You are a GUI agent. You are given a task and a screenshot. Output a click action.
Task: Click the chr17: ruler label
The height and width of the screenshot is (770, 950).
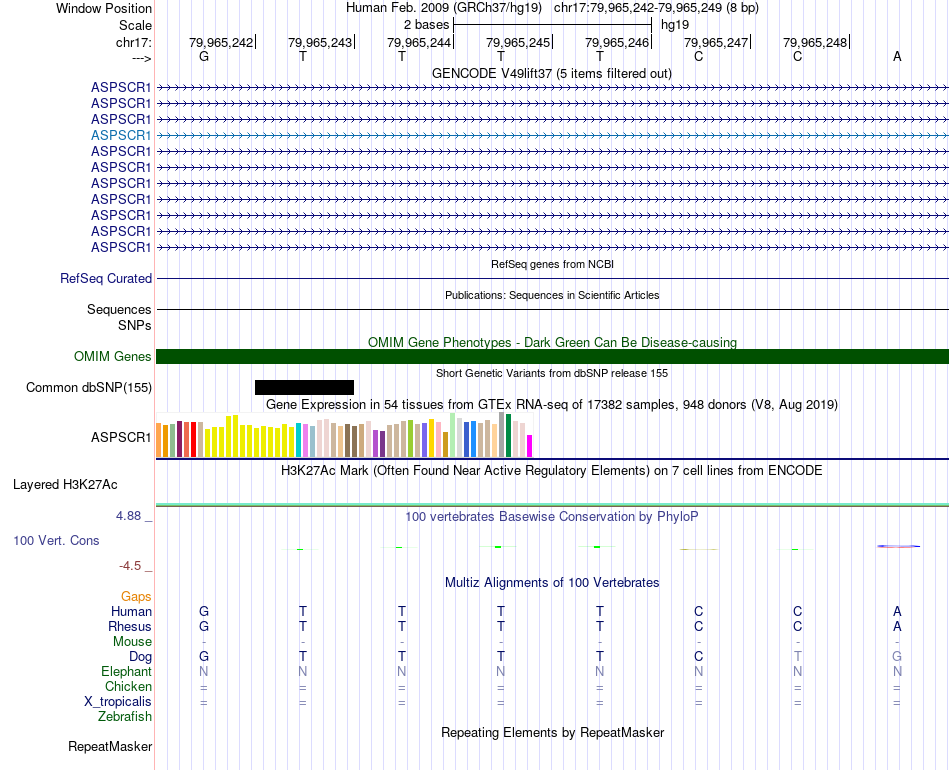(x=133, y=42)
